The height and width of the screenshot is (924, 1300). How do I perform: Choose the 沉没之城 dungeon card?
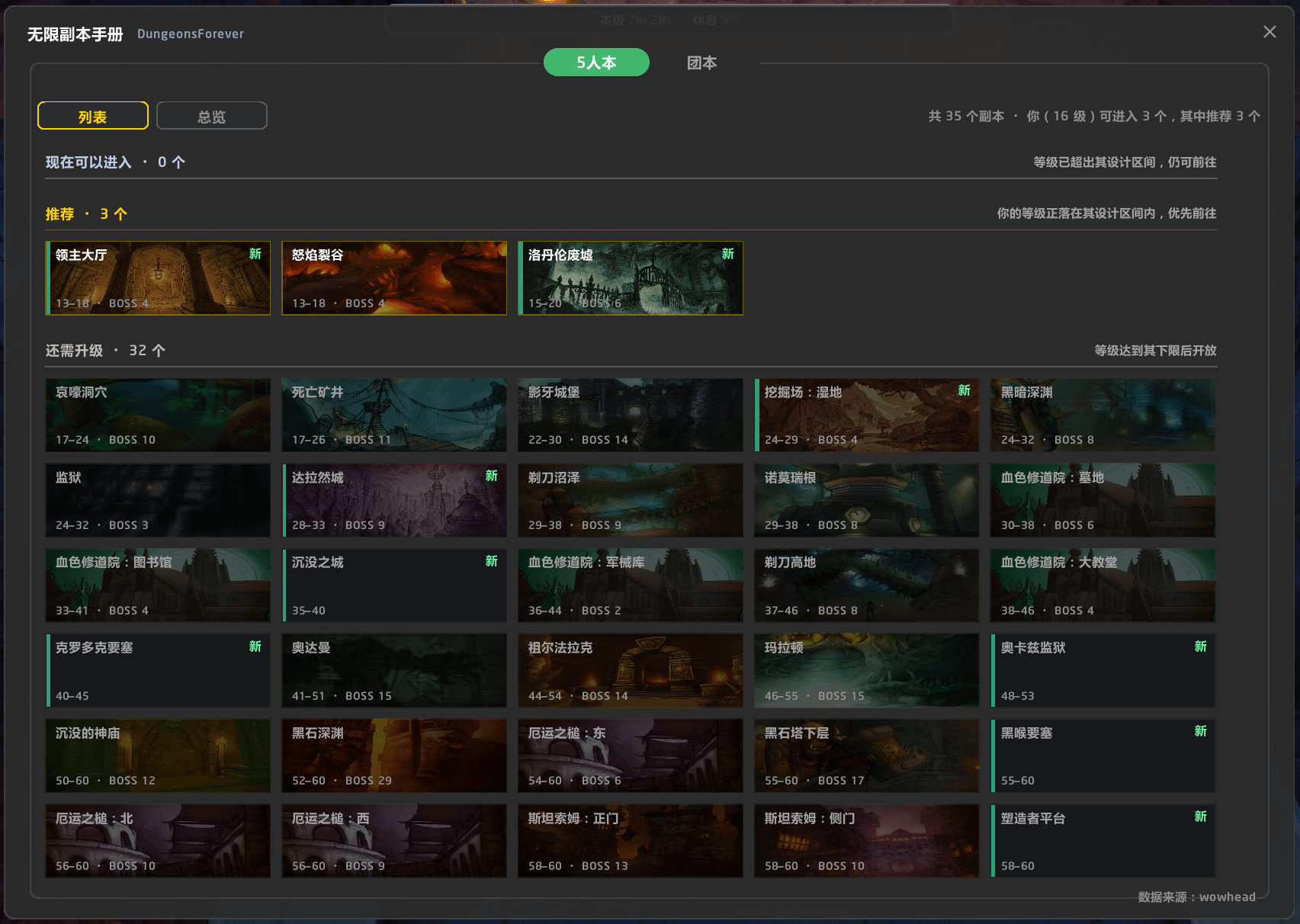click(394, 586)
